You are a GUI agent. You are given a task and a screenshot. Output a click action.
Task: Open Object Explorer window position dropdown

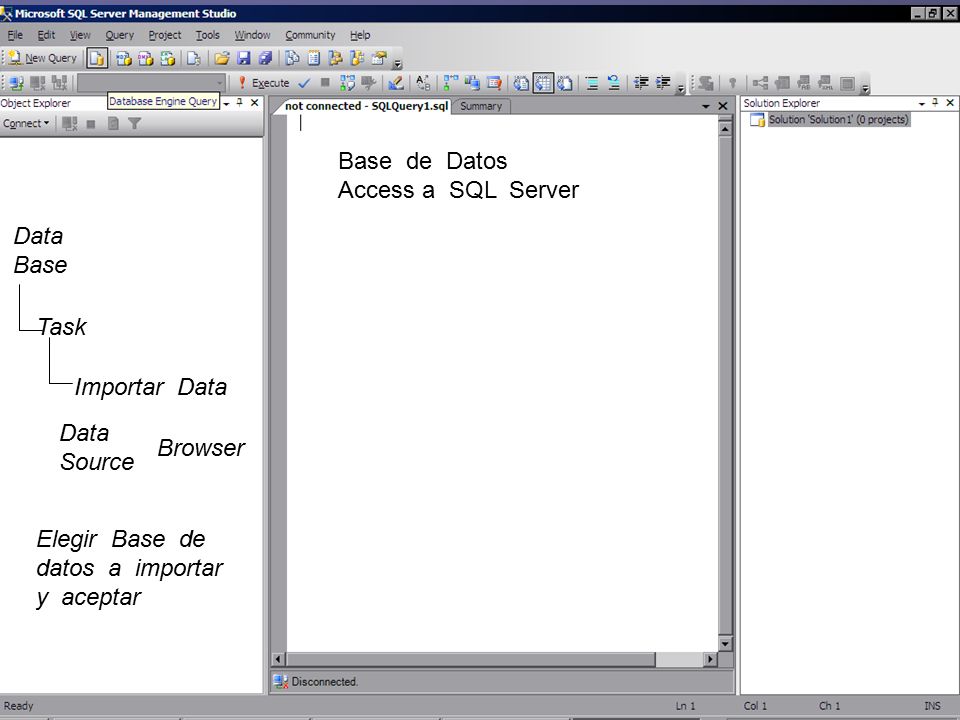click(227, 103)
